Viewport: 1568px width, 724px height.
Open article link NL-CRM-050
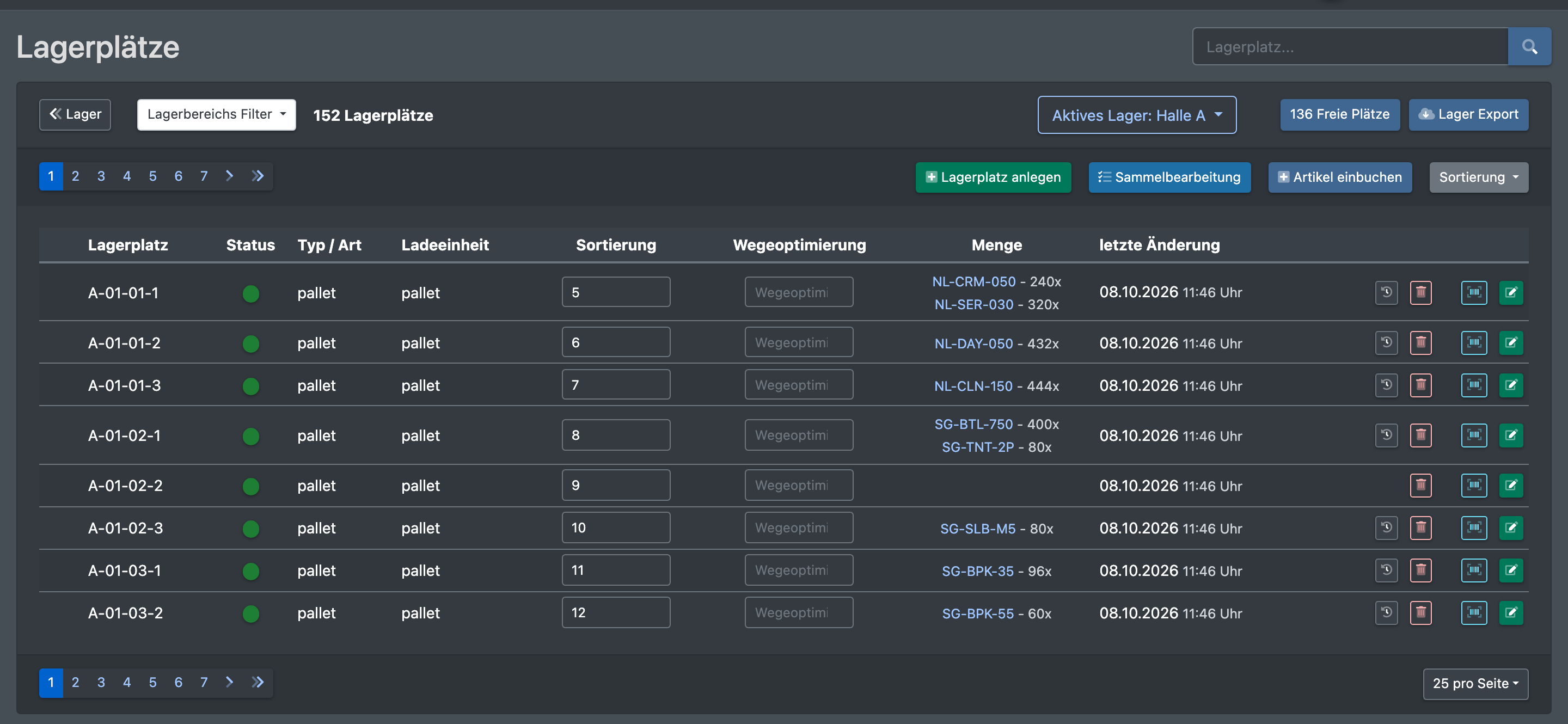tap(973, 281)
